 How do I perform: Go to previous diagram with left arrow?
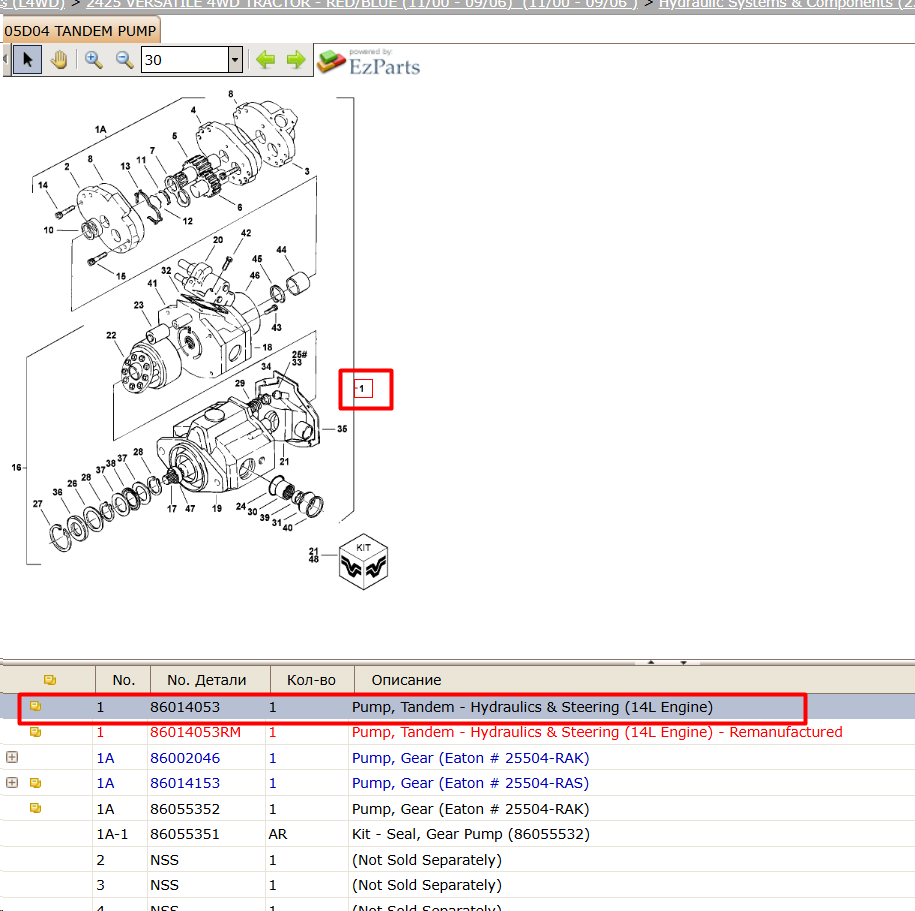tap(266, 60)
